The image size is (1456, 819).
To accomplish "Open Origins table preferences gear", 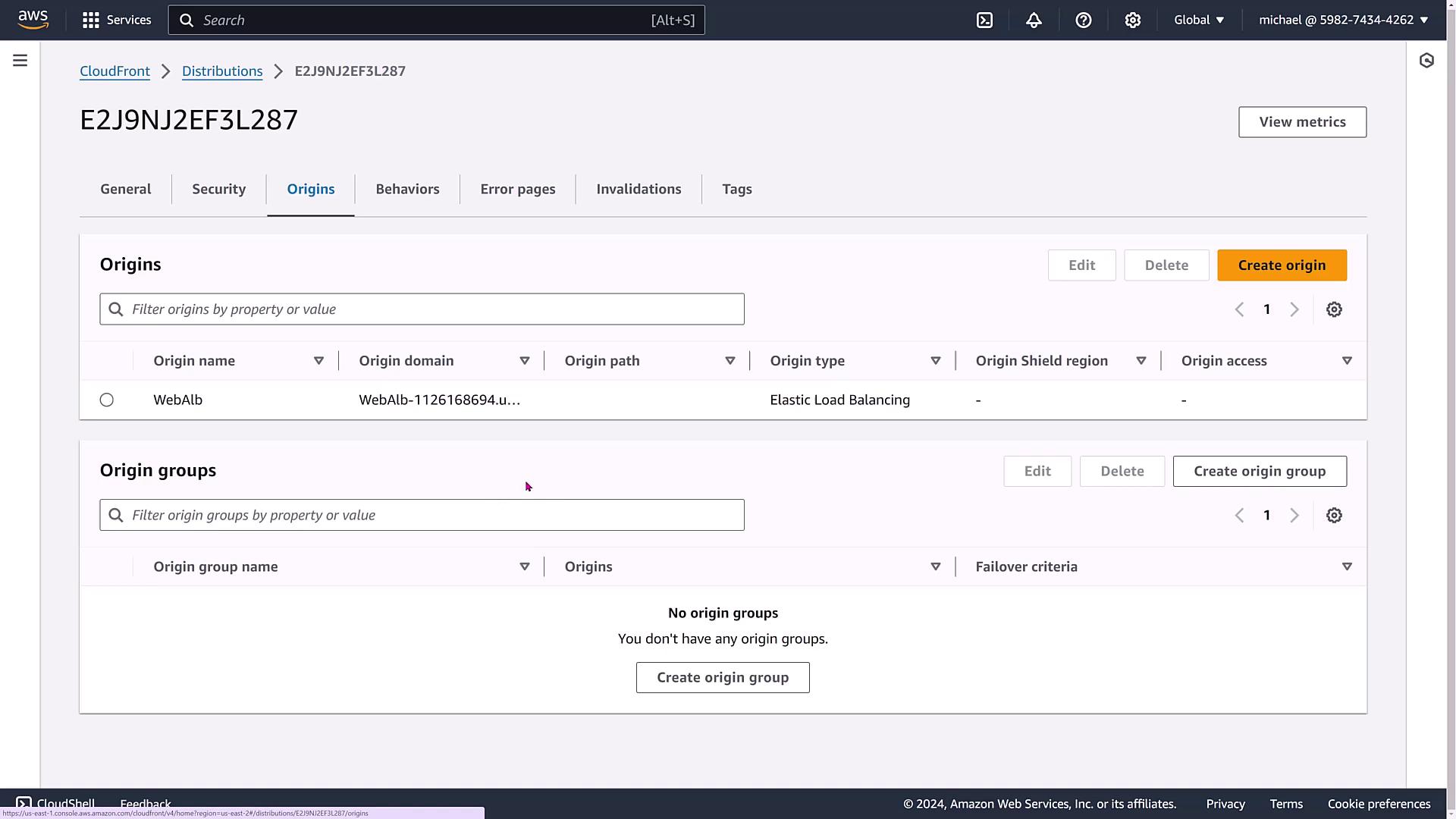I will point(1334,309).
